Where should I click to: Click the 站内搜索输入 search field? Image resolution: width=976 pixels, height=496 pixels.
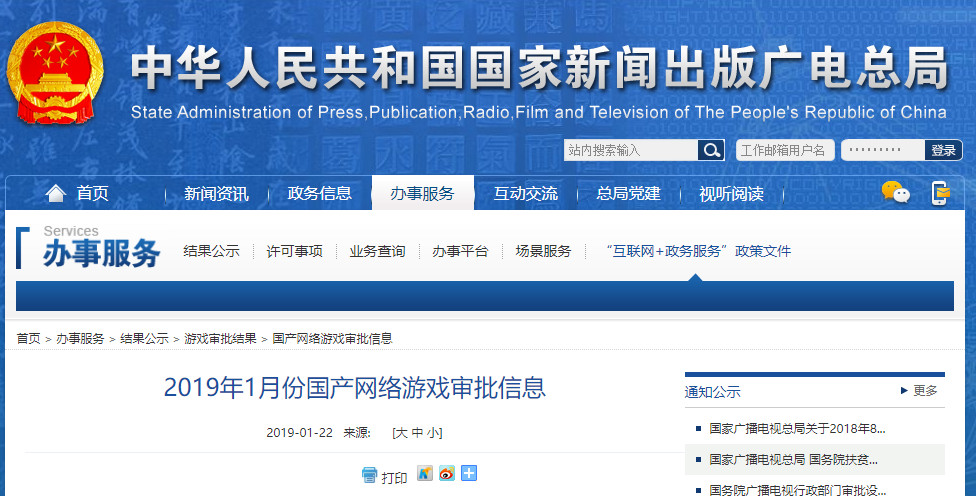click(x=630, y=150)
